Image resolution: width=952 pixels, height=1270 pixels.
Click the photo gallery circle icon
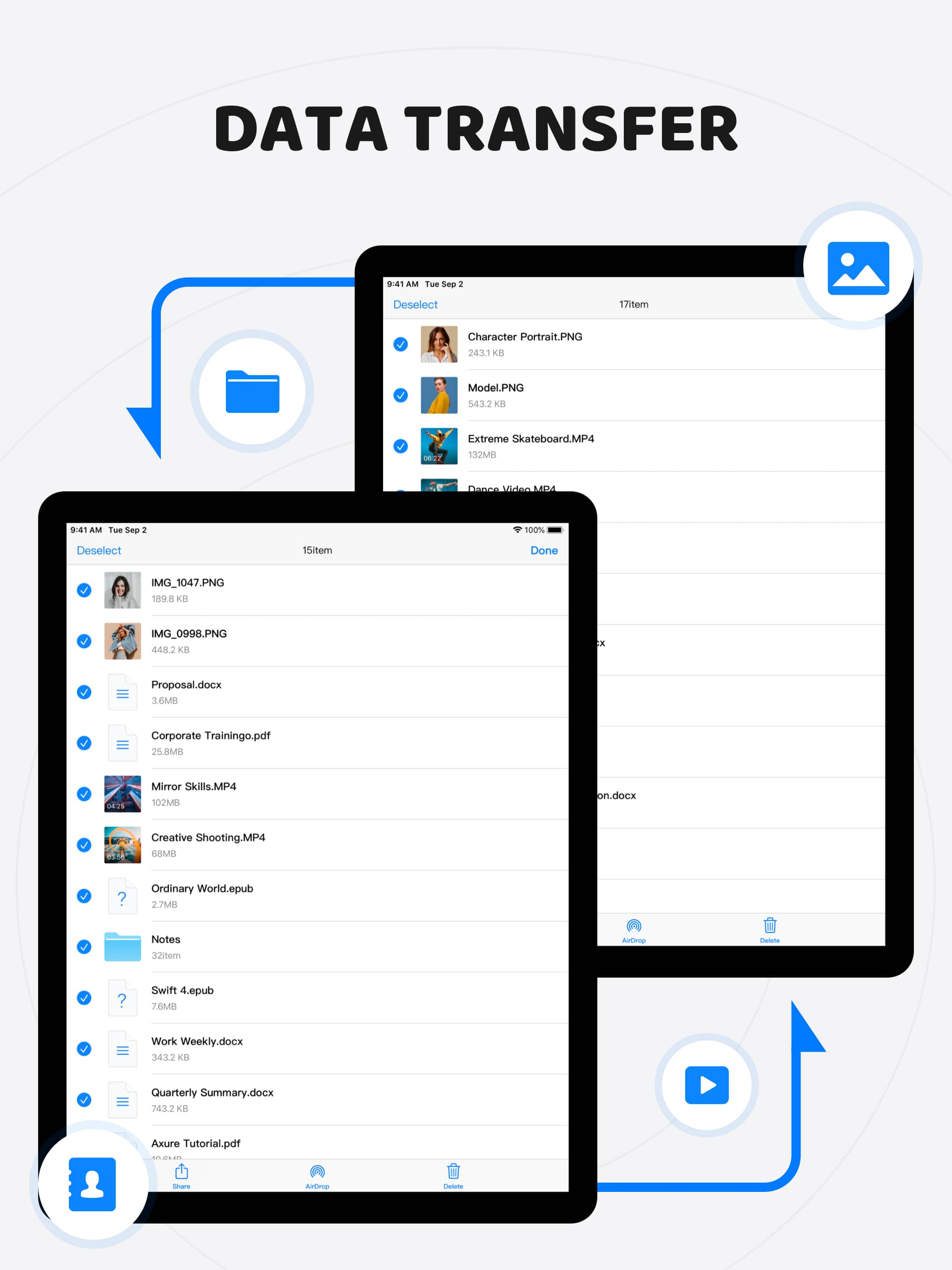click(858, 268)
